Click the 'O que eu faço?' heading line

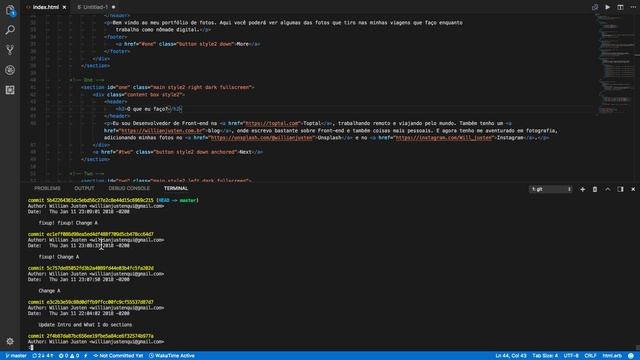pyautogui.click(x=149, y=109)
